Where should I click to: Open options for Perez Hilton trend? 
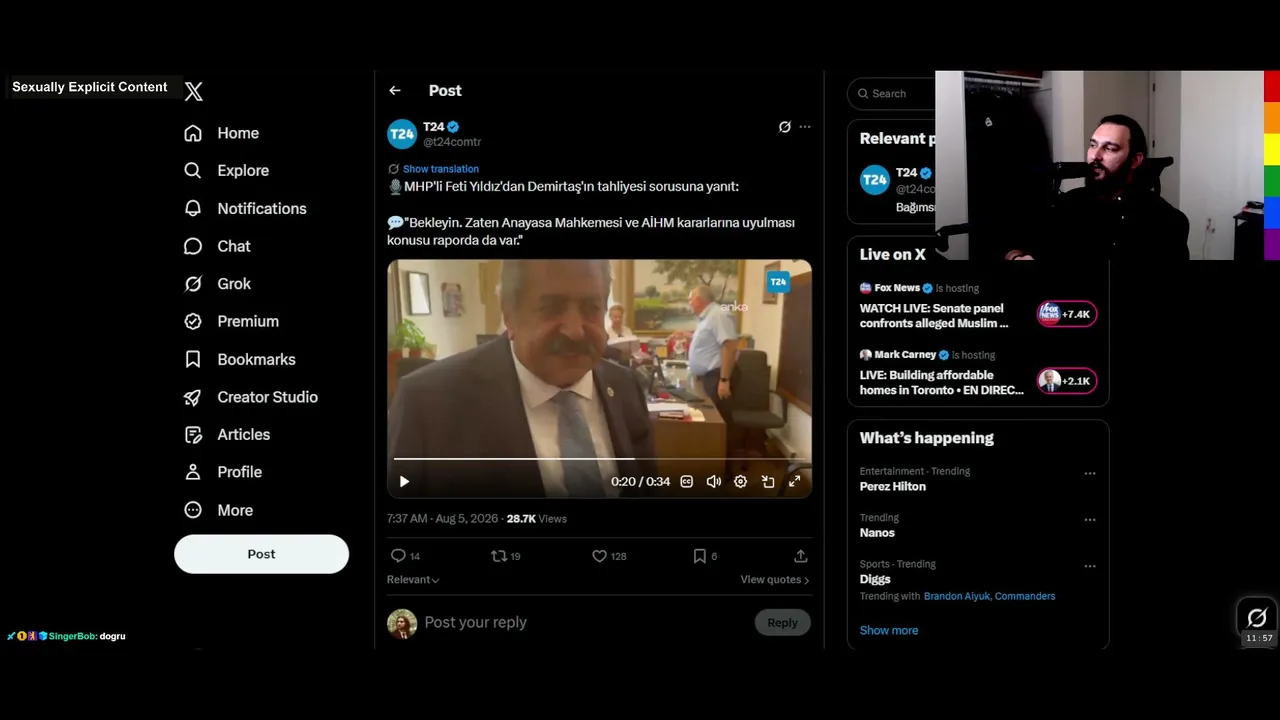(x=1090, y=473)
